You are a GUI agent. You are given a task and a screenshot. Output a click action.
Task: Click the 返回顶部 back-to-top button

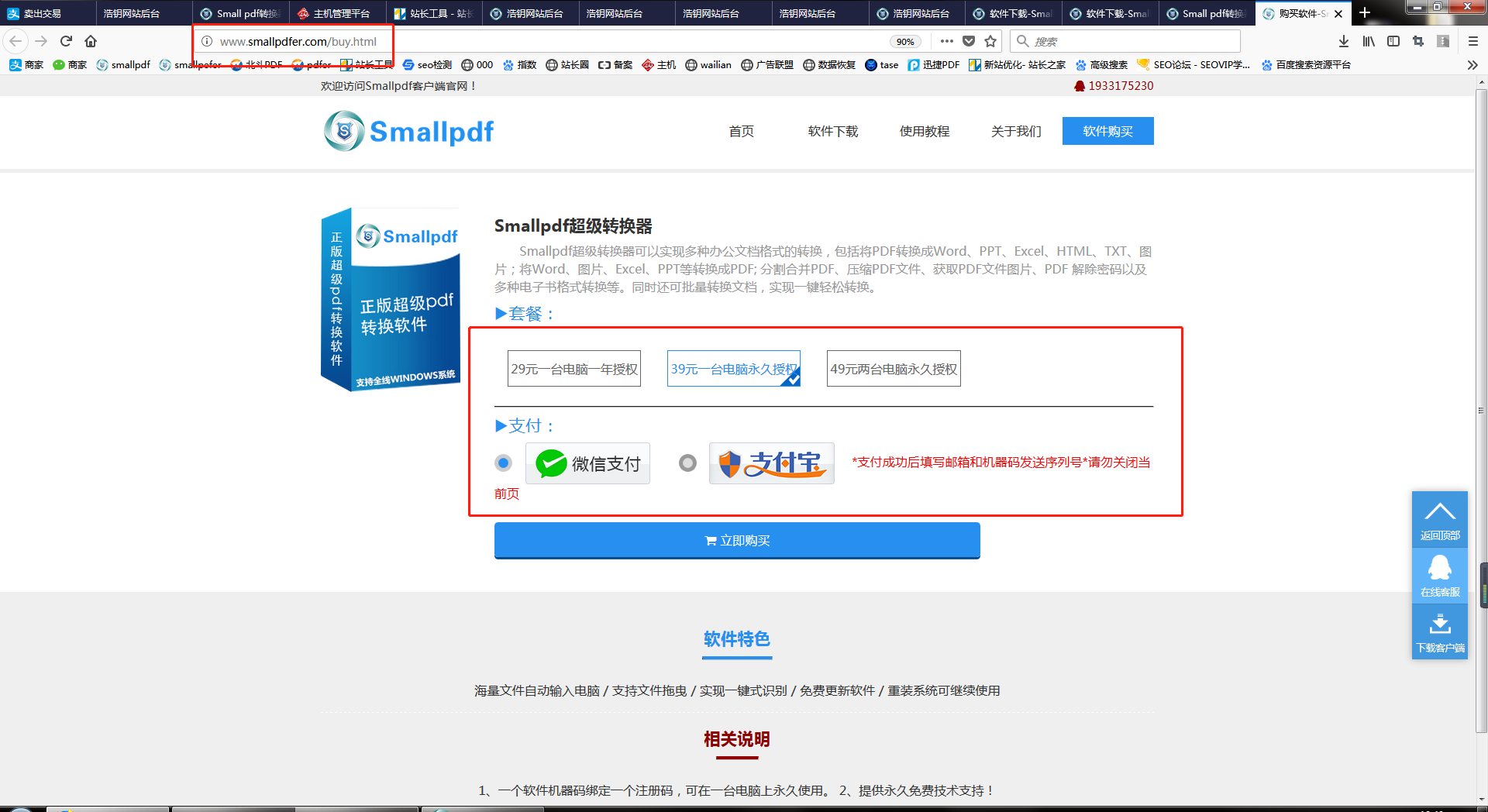pyautogui.click(x=1439, y=520)
